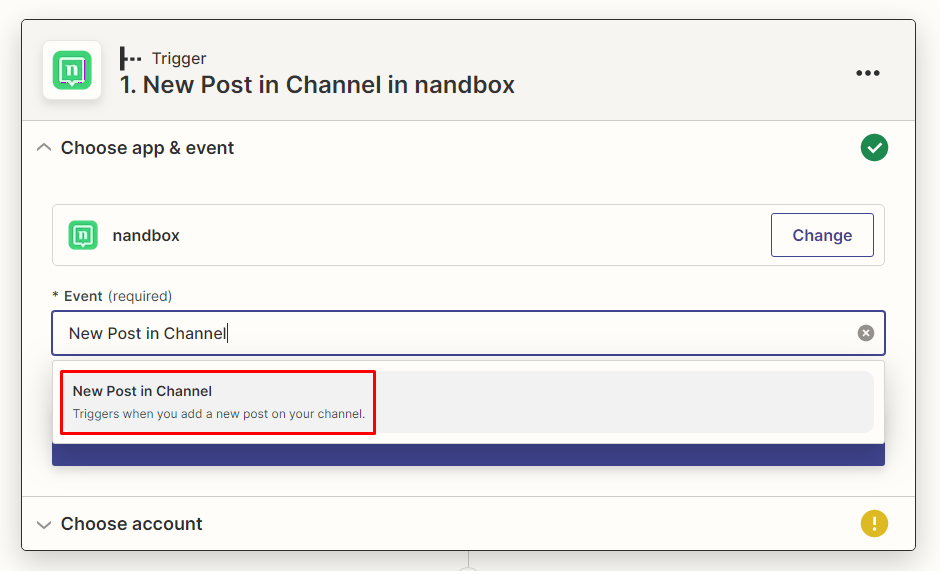Clear the Event field with X icon

[x=866, y=333]
